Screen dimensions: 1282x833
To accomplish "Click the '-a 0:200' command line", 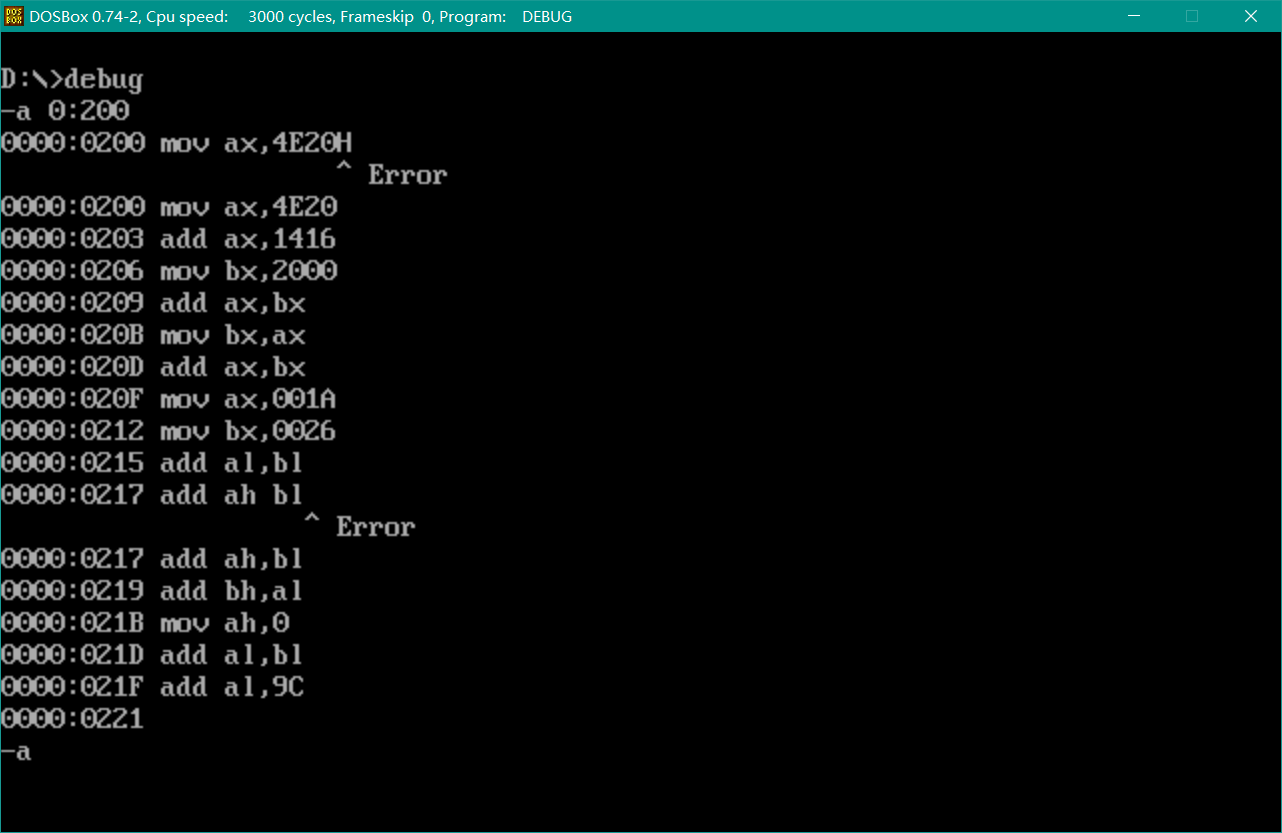I will (x=65, y=111).
